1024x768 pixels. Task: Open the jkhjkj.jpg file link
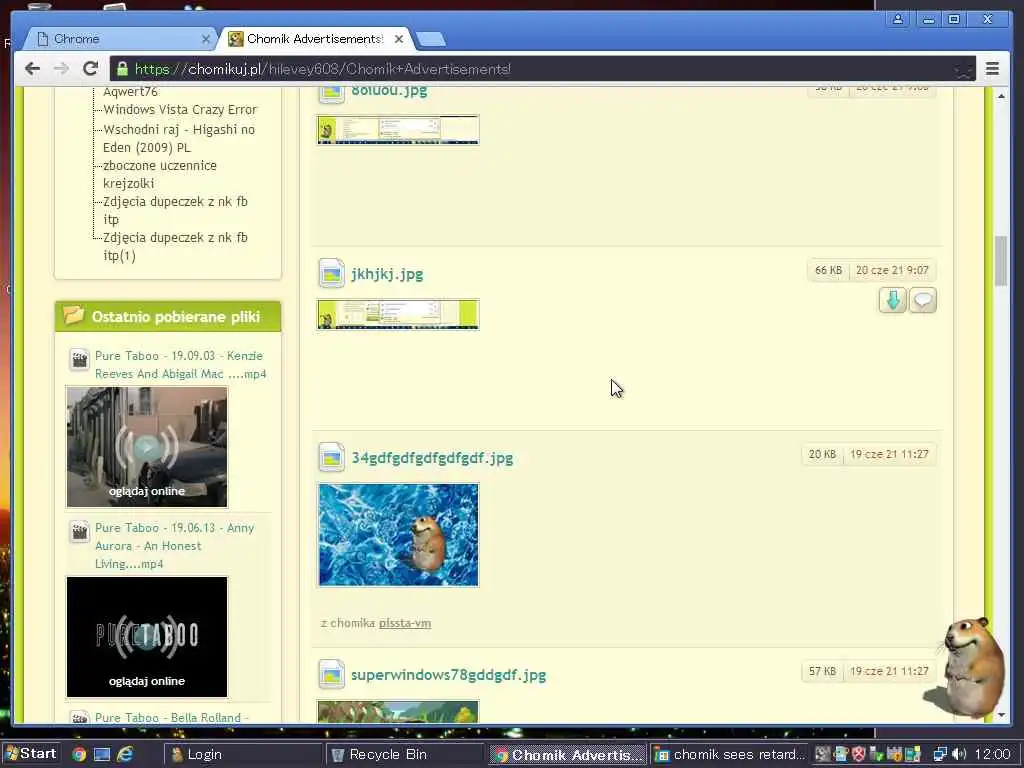pos(387,274)
